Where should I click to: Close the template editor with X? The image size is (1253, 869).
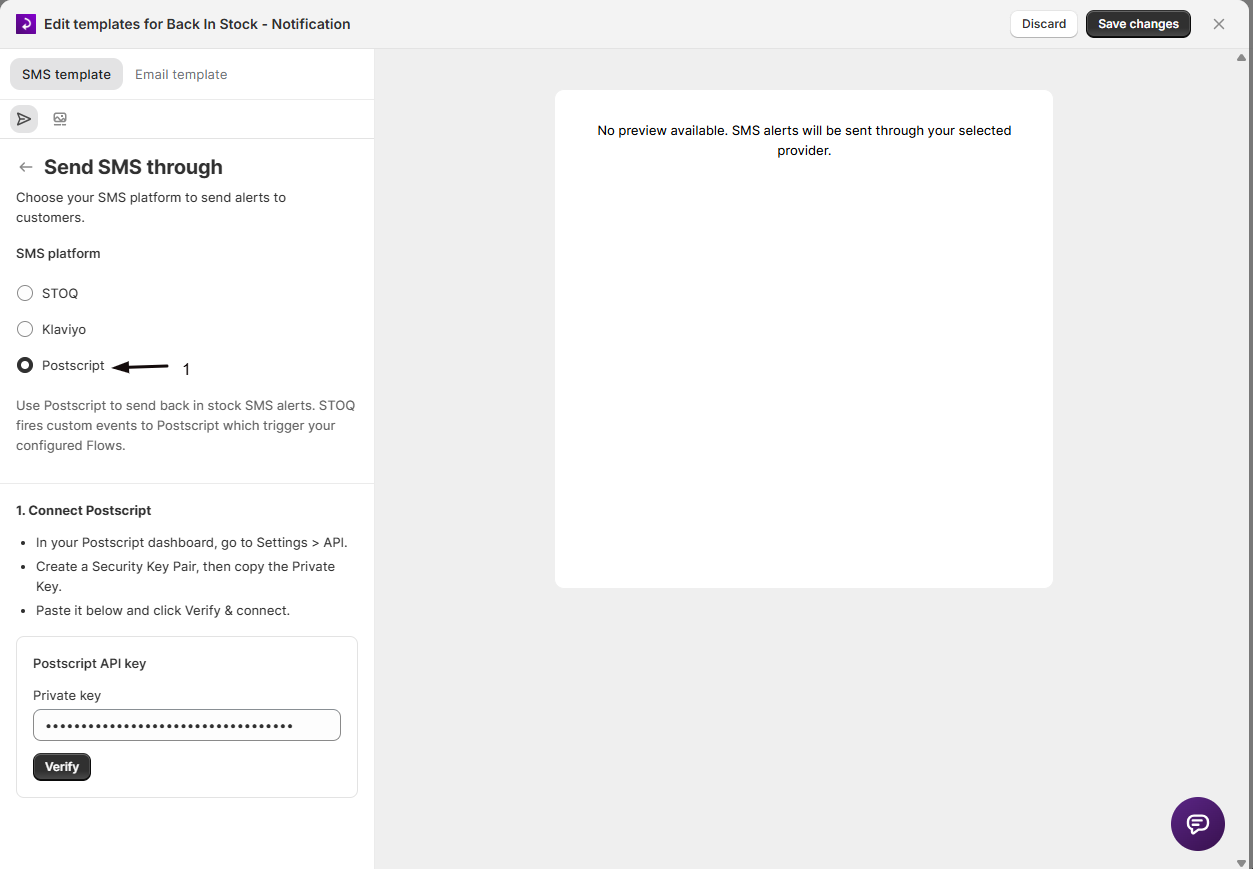tap(1219, 24)
